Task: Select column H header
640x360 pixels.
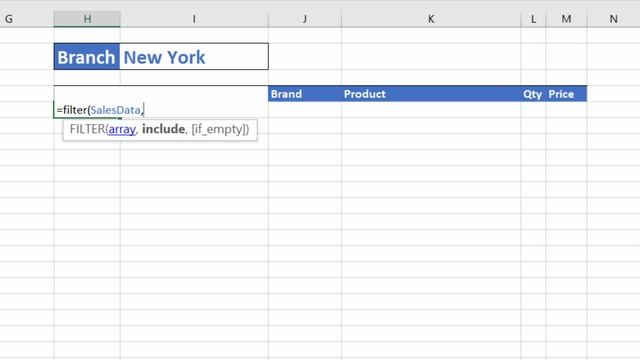Action: point(87,19)
